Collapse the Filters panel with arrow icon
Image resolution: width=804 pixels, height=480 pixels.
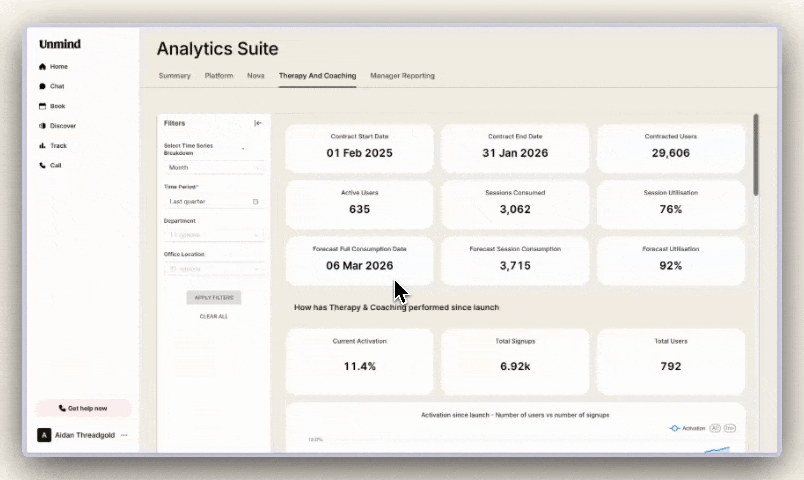coord(258,123)
